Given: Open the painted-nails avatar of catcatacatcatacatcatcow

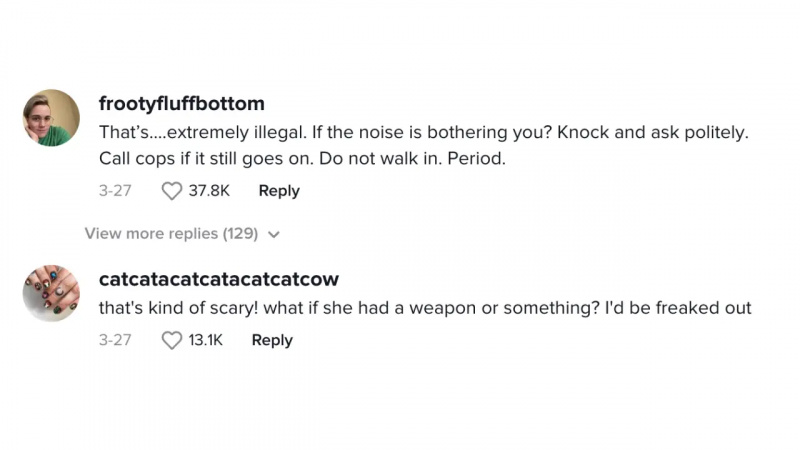Looking at the screenshot, I should tap(51, 293).
